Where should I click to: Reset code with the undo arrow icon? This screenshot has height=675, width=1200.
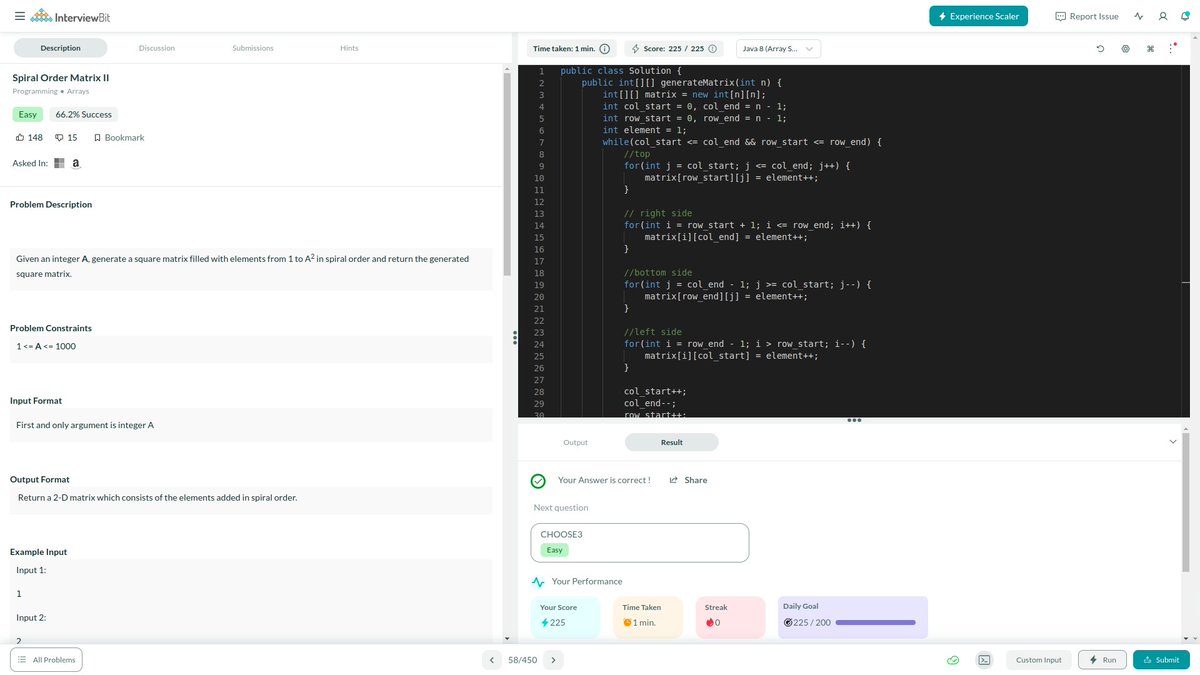[1100, 48]
